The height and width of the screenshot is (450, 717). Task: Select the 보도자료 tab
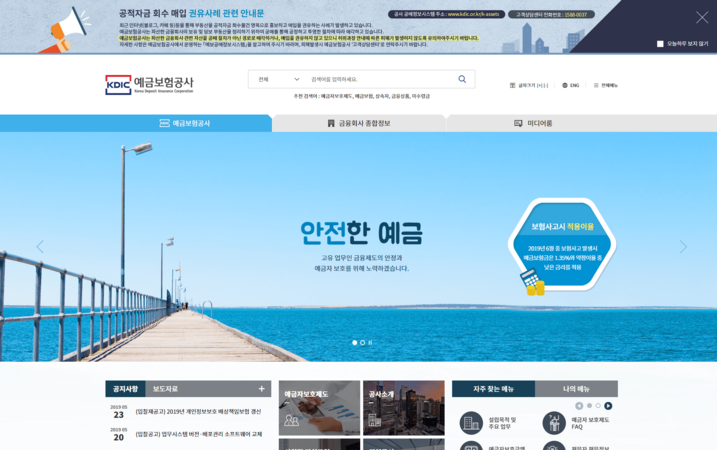coord(165,389)
